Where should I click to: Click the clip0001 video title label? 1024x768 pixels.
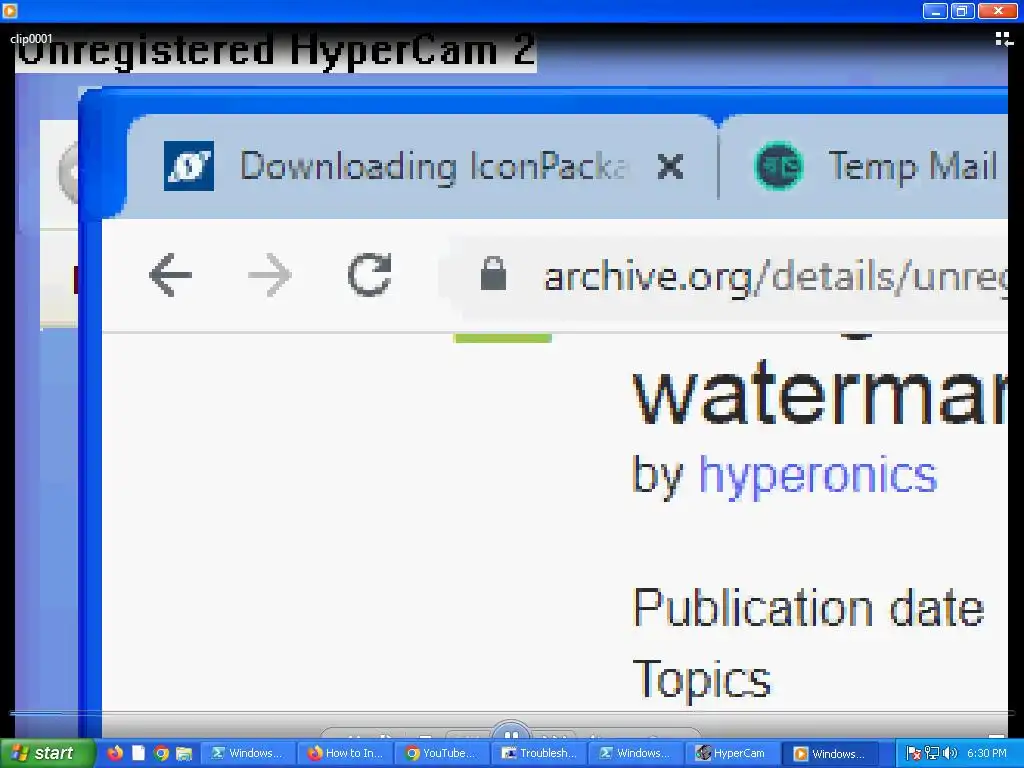31,39
